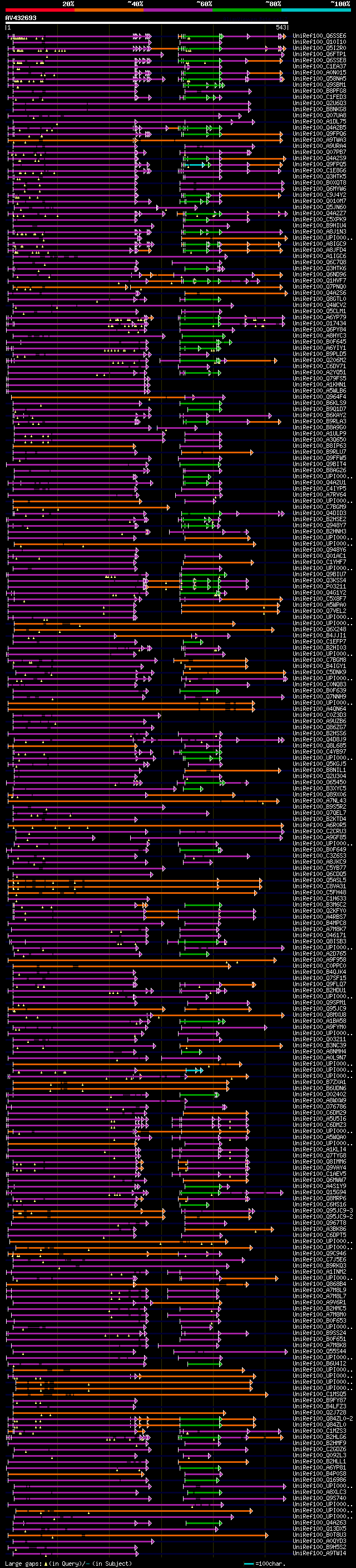
Task: Select subject label UniRef100_Q3HTK5
Action: coord(319,176)
